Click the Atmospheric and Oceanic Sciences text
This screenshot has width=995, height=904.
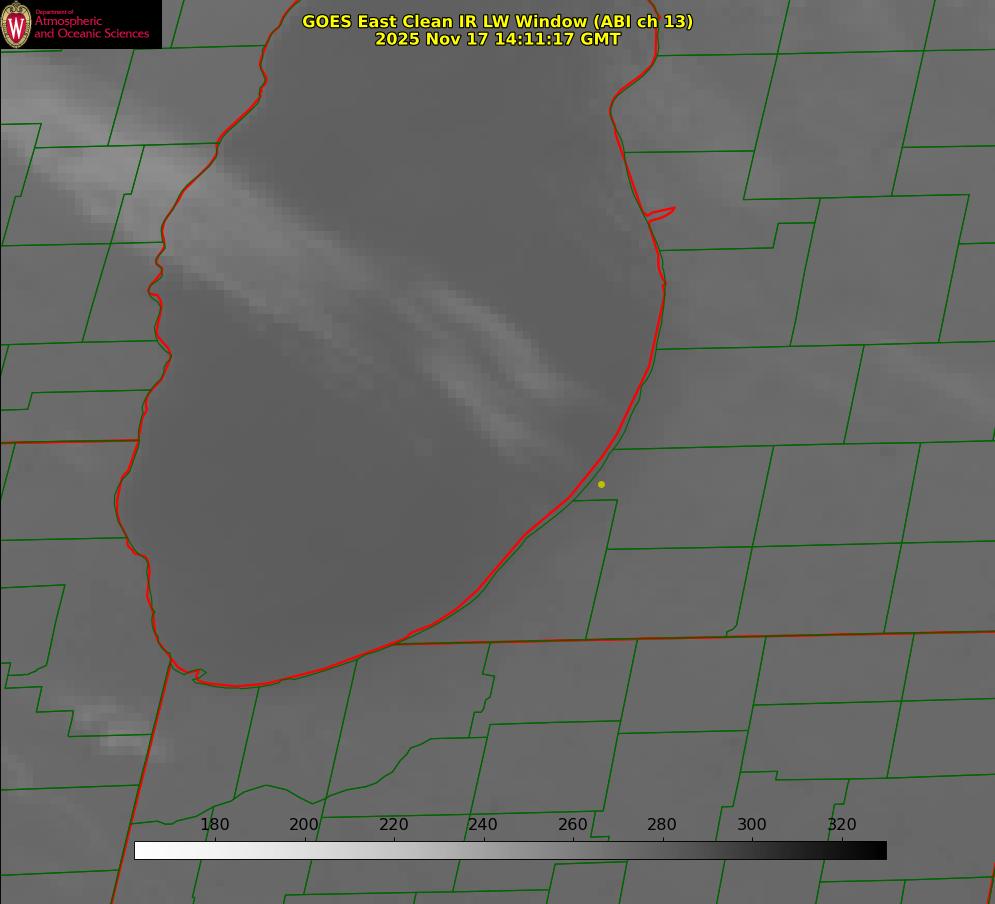(92, 27)
